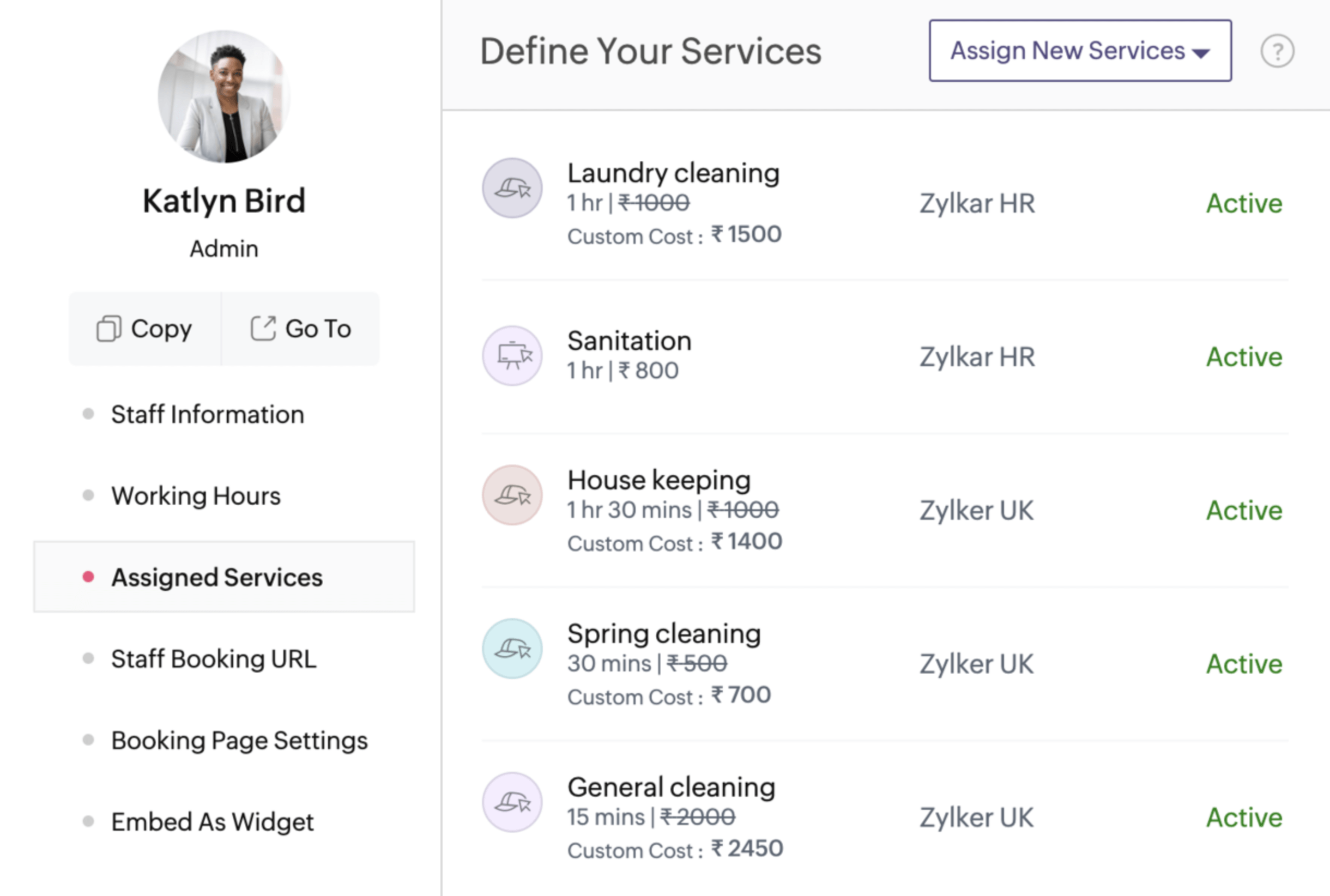The height and width of the screenshot is (896, 1330).
Task: Open help via the question mark icon
Action: pos(1278,51)
